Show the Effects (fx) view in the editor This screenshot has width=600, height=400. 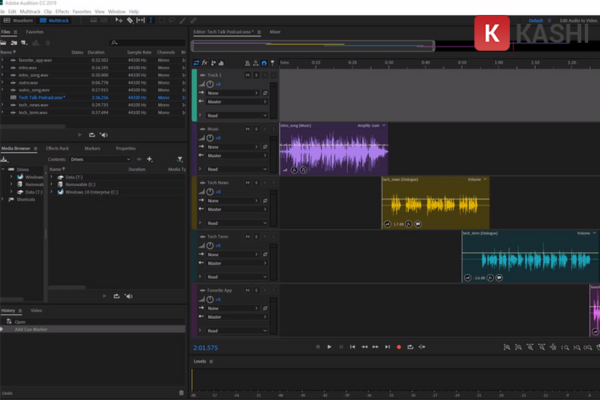point(205,63)
